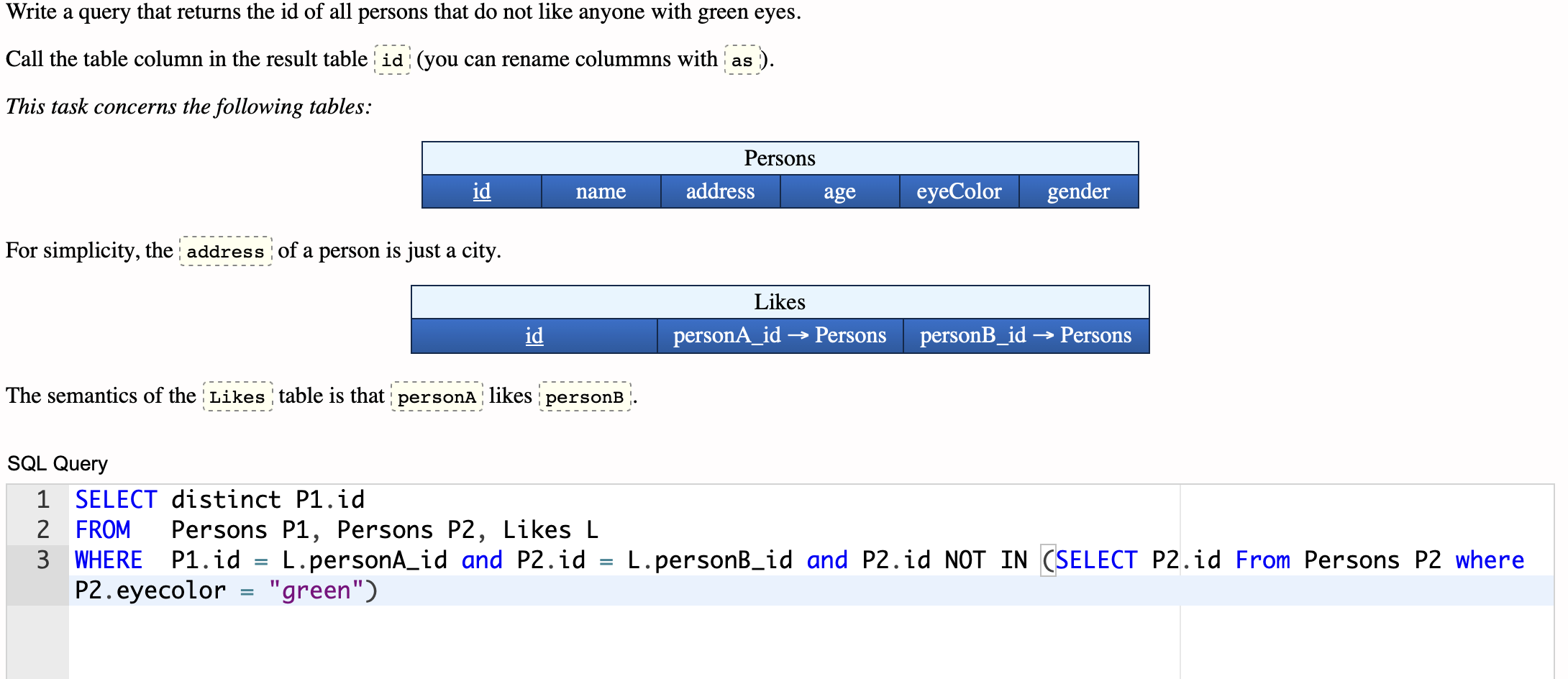Click the highlighted P2.eyecolor expression
Image resolution: width=1568 pixels, height=679 pixels.
(x=150, y=590)
